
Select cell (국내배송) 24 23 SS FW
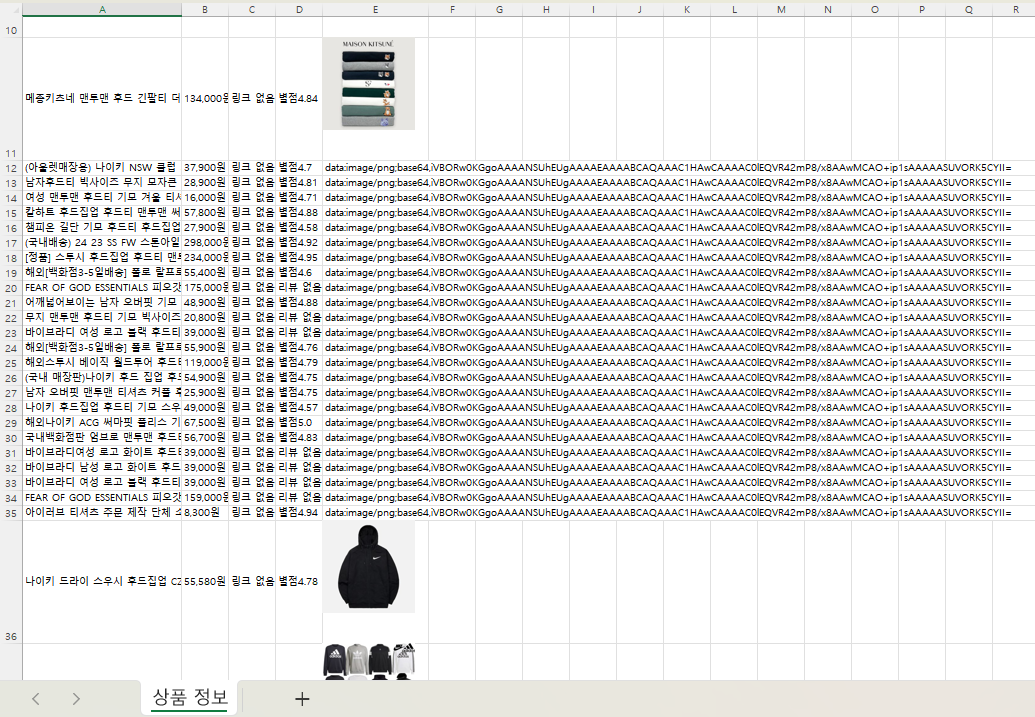click(x=102, y=242)
